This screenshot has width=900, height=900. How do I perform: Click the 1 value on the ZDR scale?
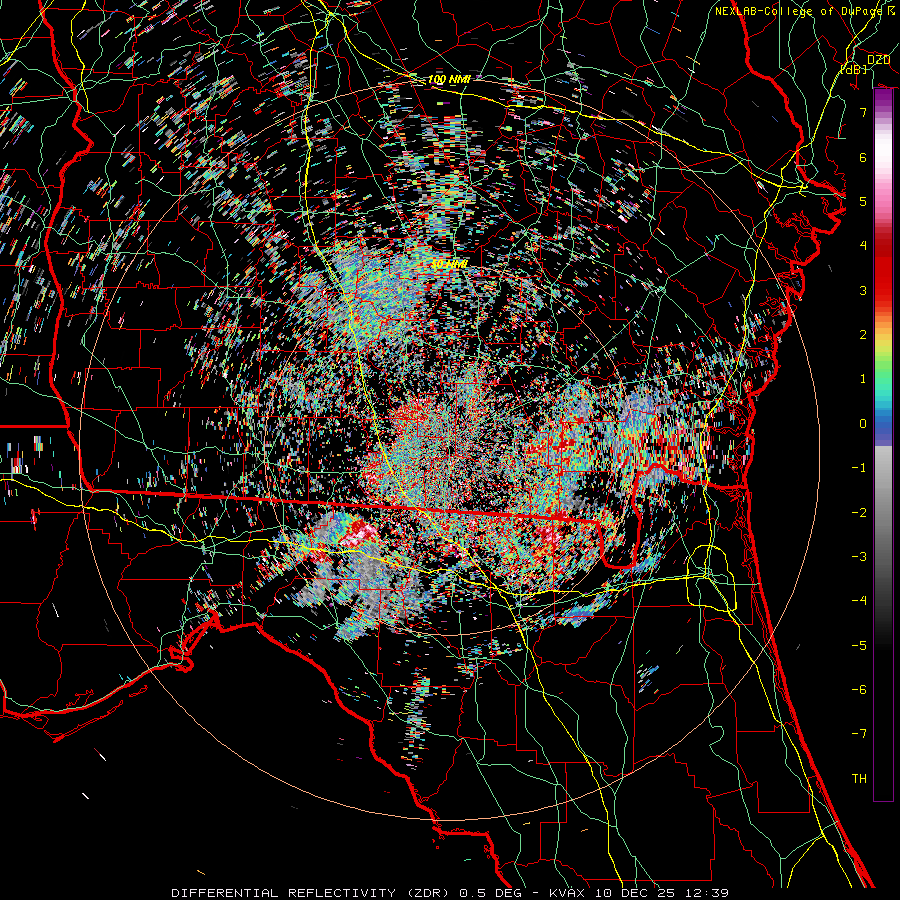[863, 379]
